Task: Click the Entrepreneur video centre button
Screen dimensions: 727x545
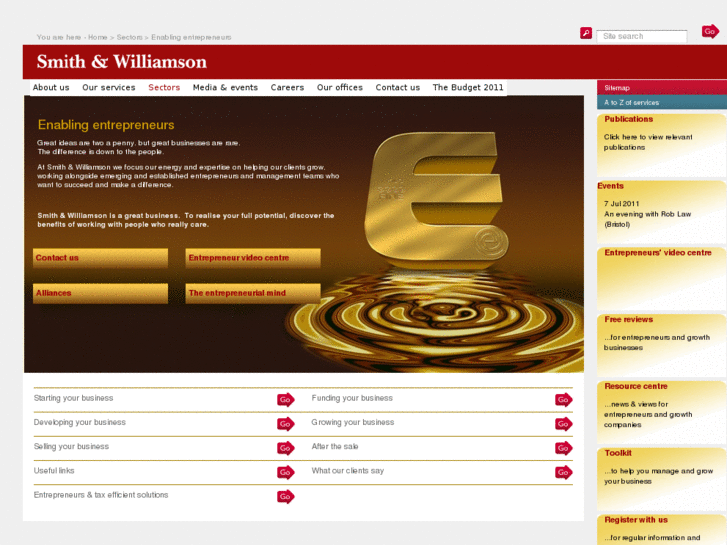Action: click(x=253, y=258)
